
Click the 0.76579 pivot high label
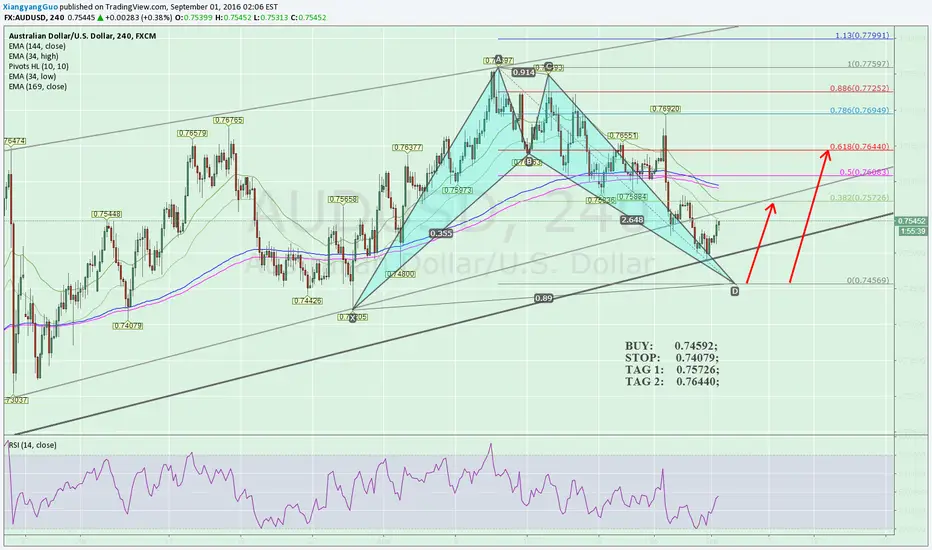click(x=193, y=134)
